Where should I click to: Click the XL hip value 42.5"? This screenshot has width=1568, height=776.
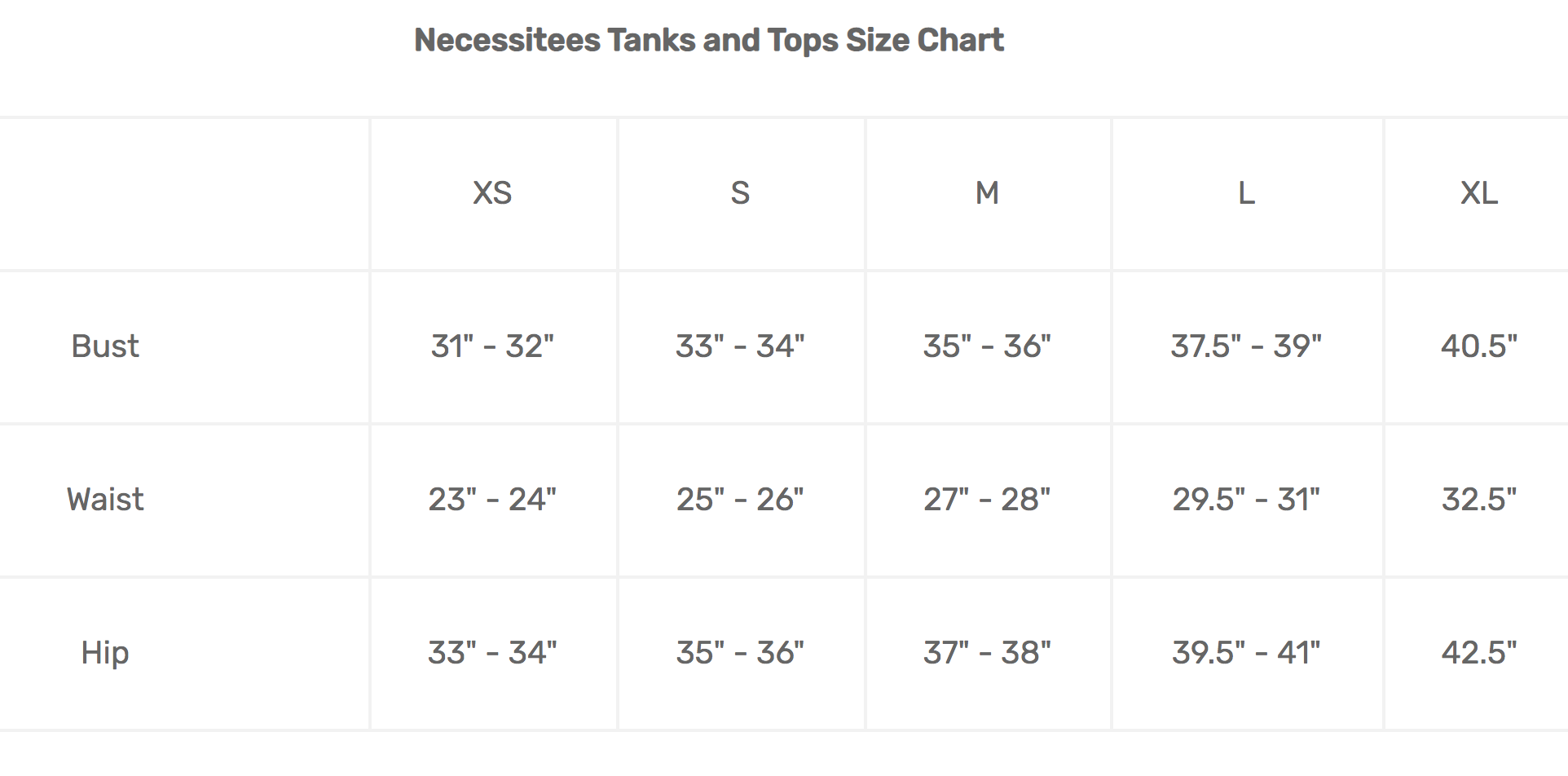[x=1478, y=653]
